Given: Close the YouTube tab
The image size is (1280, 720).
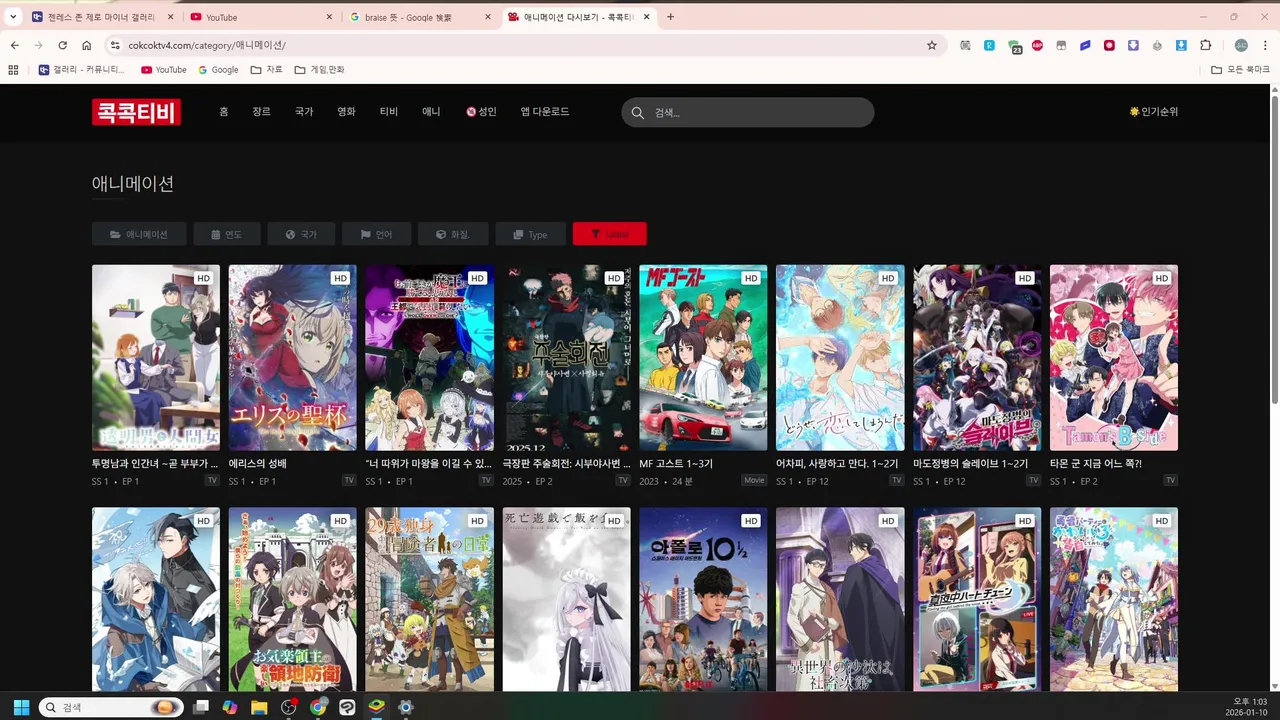Looking at the screenshot, I should (x=329, y=17).
